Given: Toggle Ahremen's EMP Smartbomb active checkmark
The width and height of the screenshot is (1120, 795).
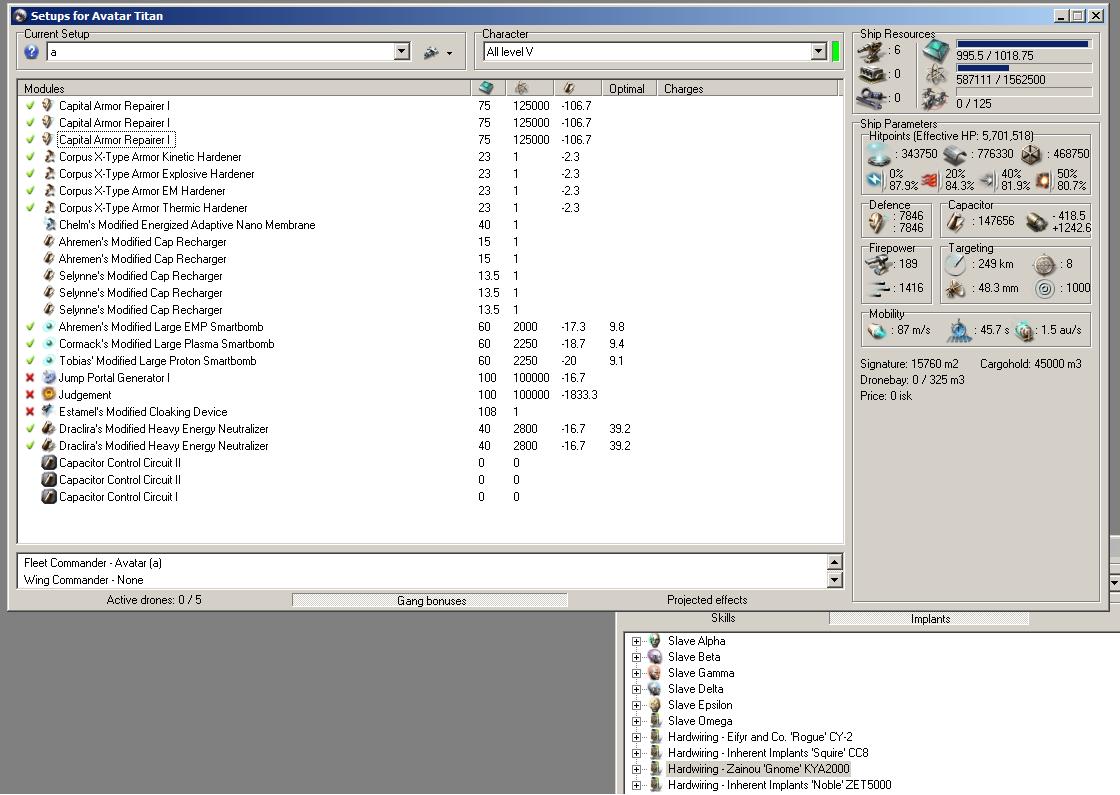Looking at the screenshot, I should tap(30, 326).
